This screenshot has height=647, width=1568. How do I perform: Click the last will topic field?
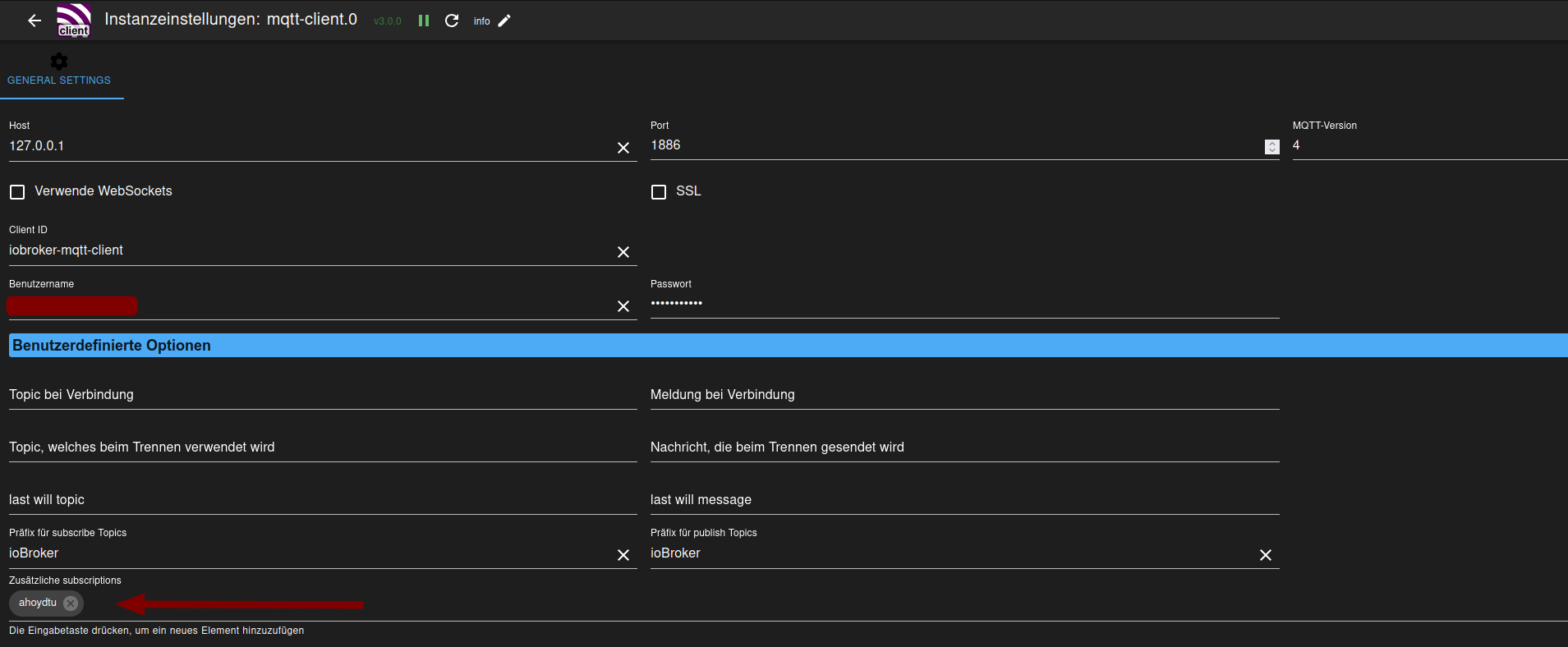322,500
